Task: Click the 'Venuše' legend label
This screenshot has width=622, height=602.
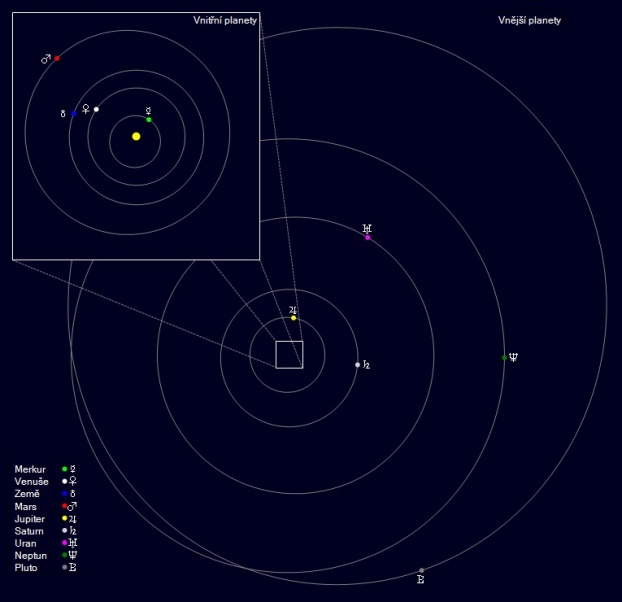Action: 31,481
